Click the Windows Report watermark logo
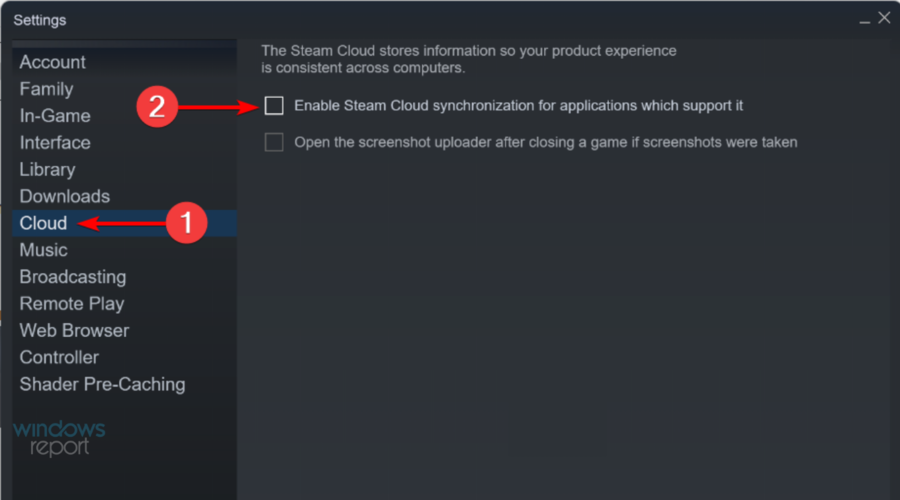 pos(59,438)
